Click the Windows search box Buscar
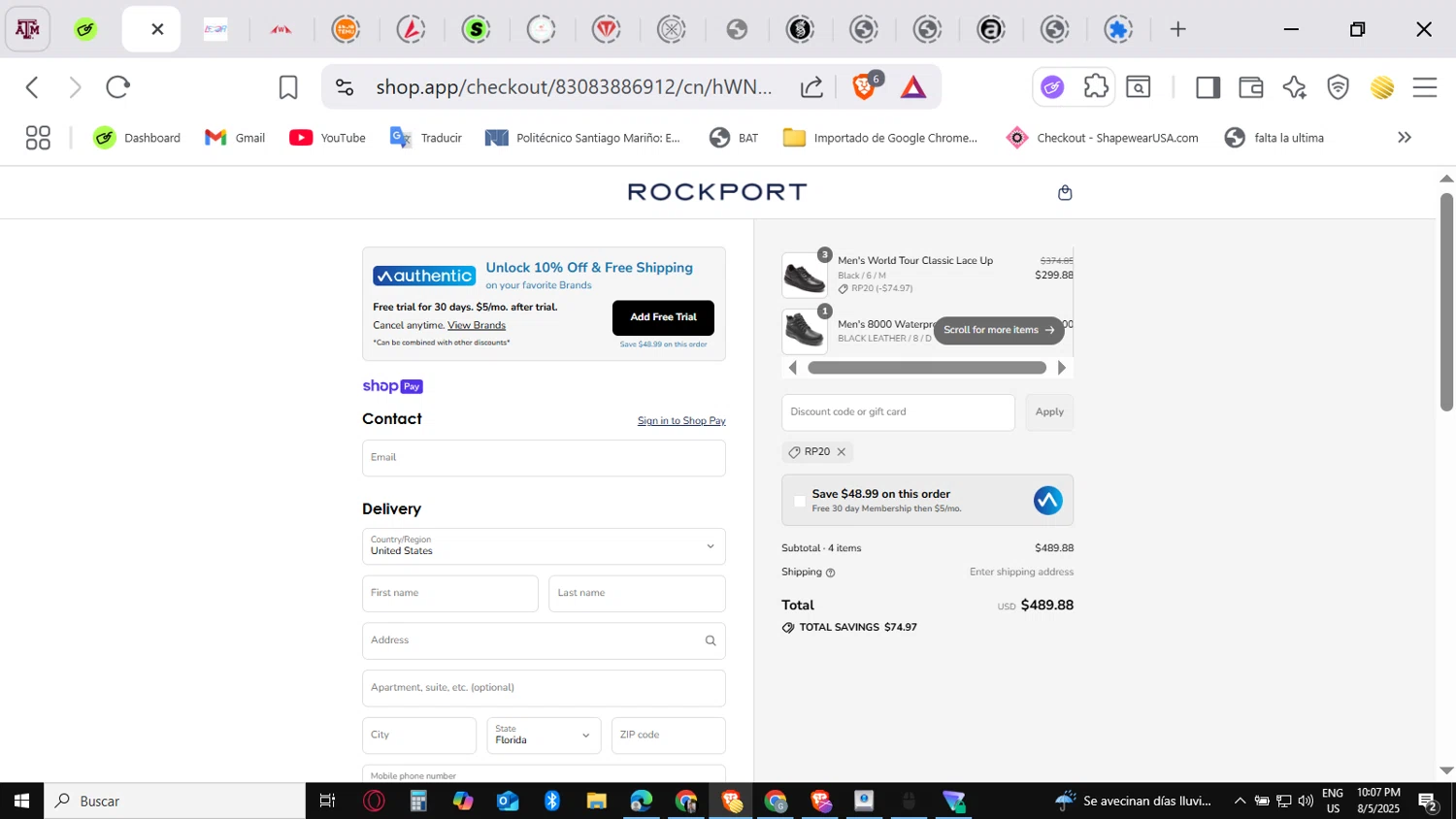The height and width of the screenshot is (819, 1456). point(175,801)
